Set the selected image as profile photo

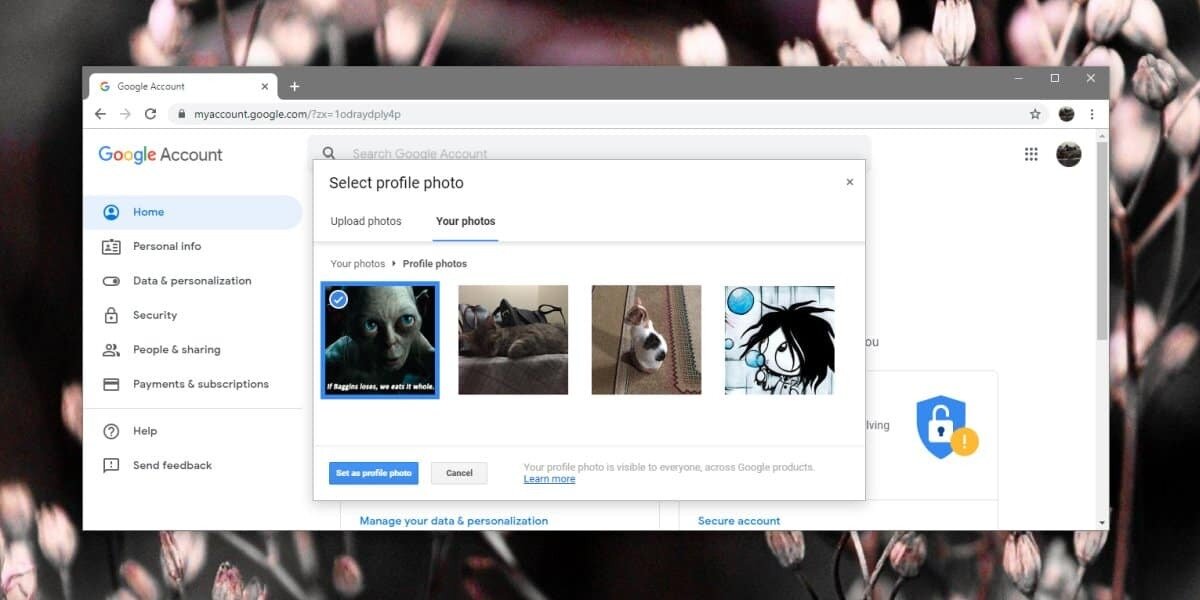click(373, 473)
